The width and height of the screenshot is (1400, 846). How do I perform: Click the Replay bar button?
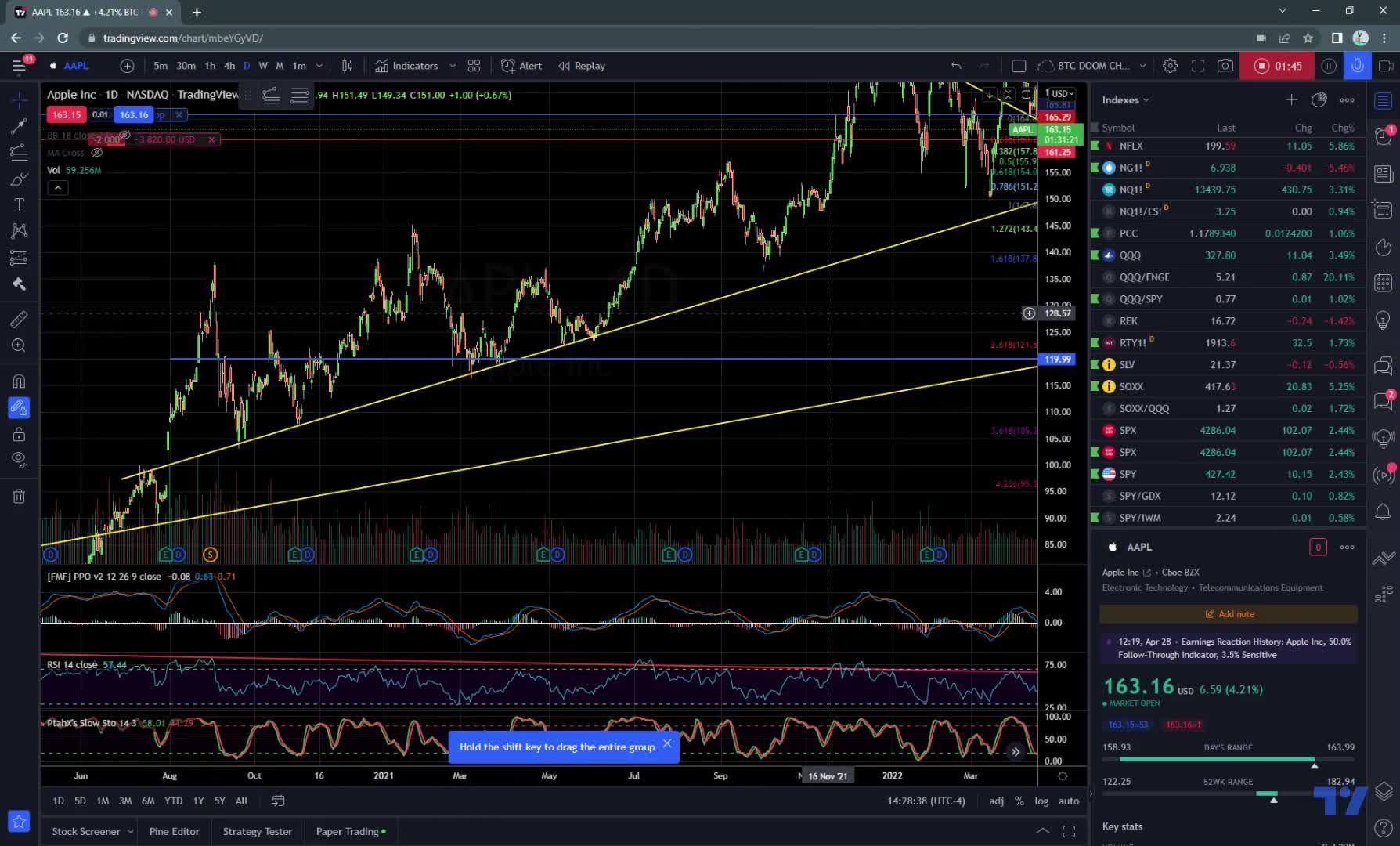click(x=582, y=66)
